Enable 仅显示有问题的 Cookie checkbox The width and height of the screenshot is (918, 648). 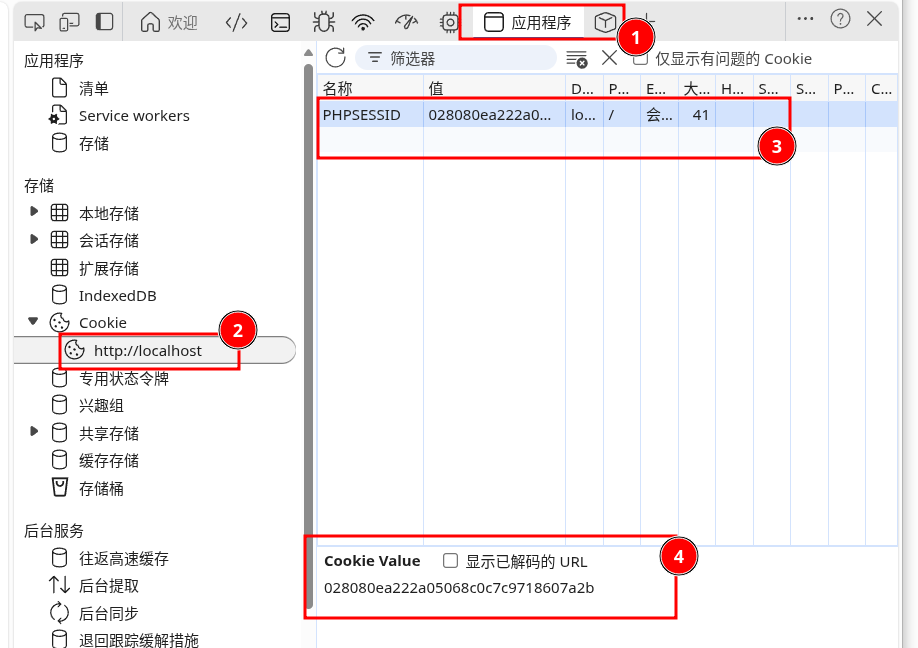tap(641, 58)
